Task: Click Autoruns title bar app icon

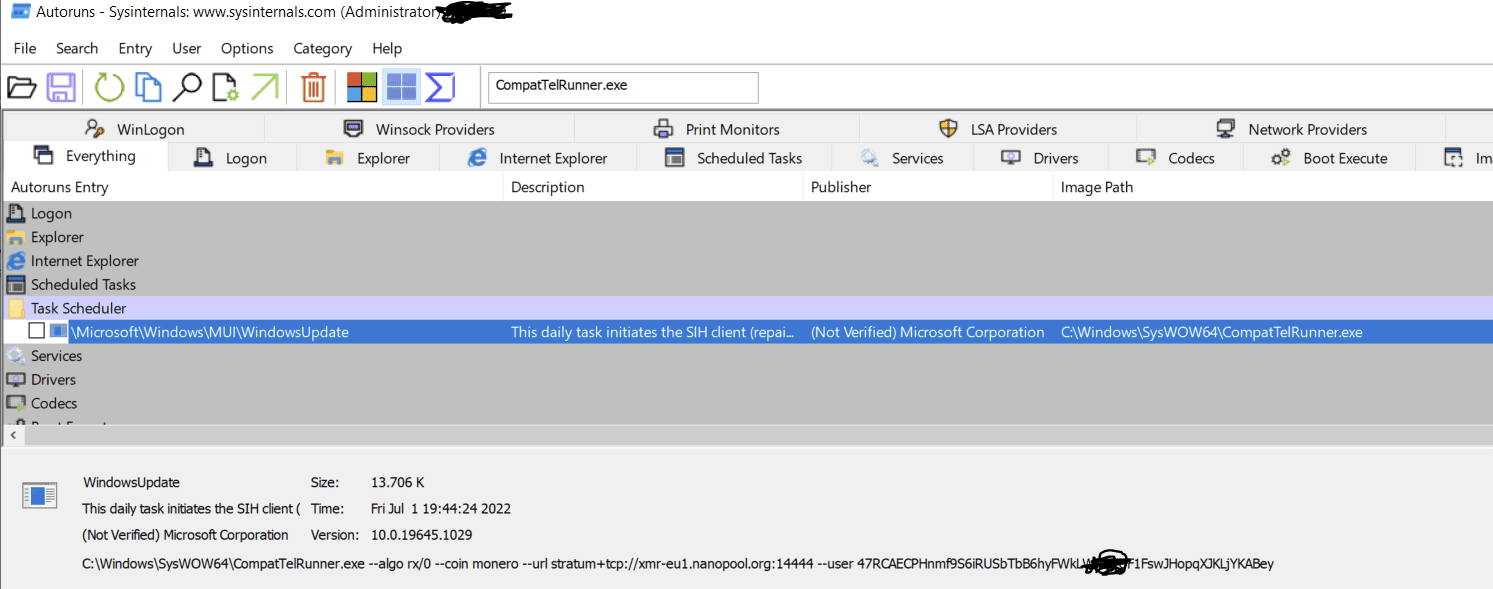Action: (x=20, y=12)
